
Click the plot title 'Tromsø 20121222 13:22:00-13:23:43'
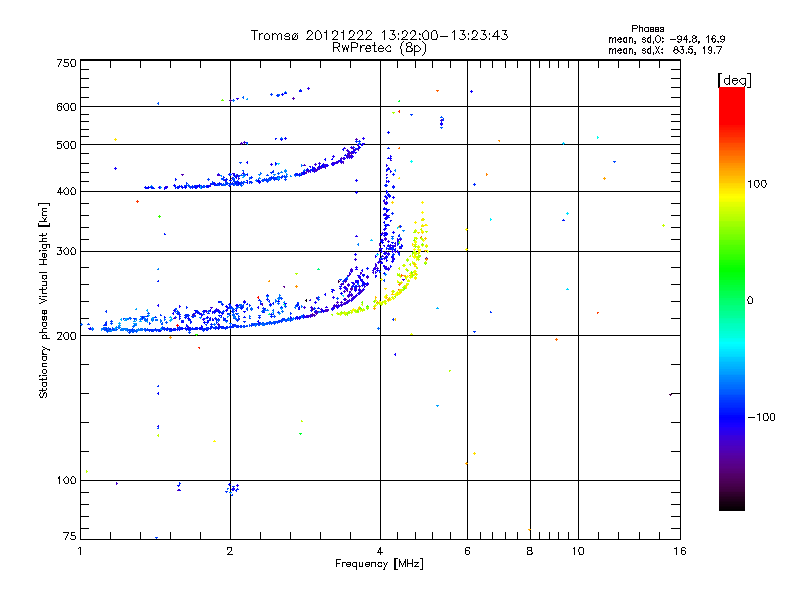coord(379,35)
